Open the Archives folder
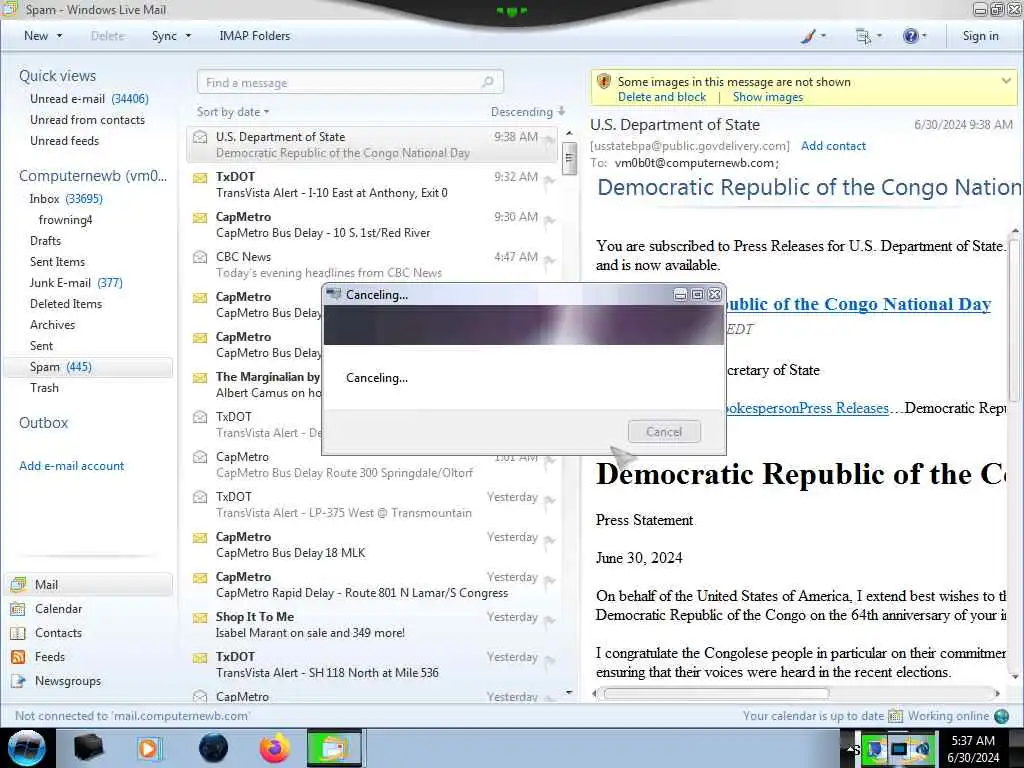 point(52,325)
